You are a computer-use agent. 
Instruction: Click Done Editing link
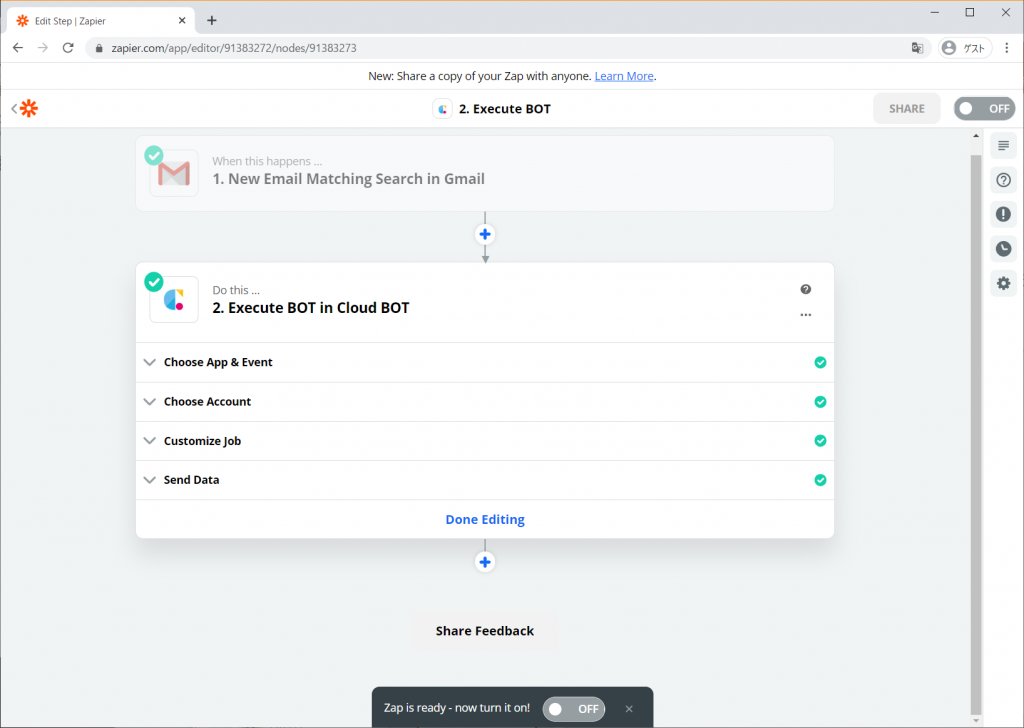tap(485, 519)
